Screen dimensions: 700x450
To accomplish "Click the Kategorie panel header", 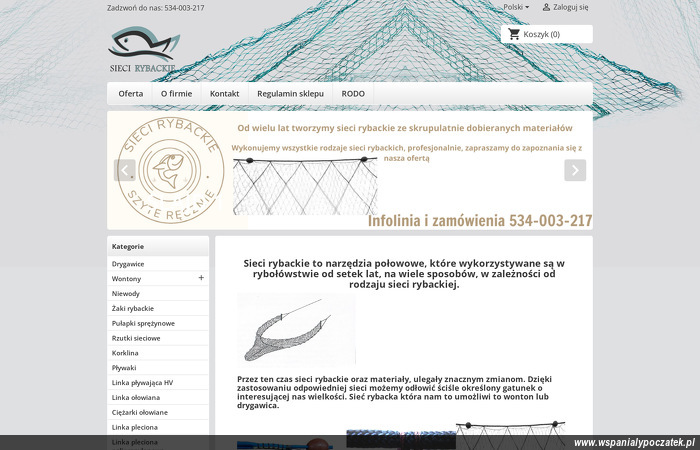I will pyautogui.click(x=158, y=246).
